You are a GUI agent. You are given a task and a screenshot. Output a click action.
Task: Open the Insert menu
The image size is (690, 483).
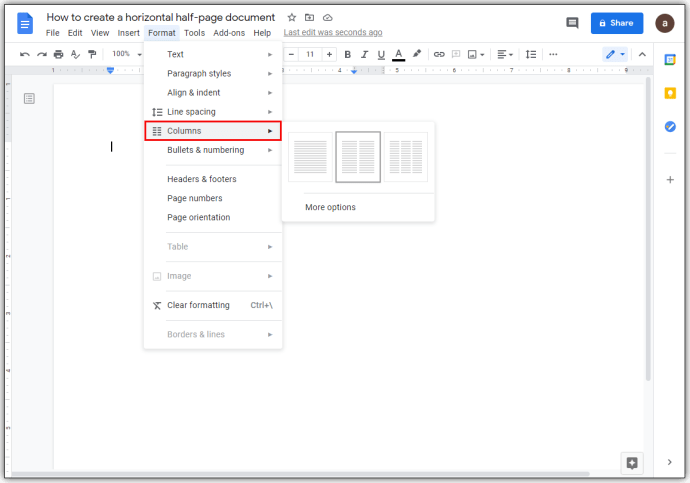coord(128,33)
